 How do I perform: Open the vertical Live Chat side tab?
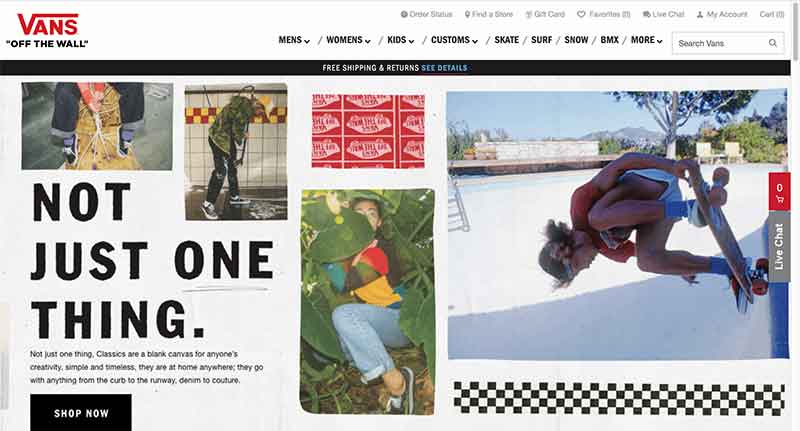tap(780, 246)
